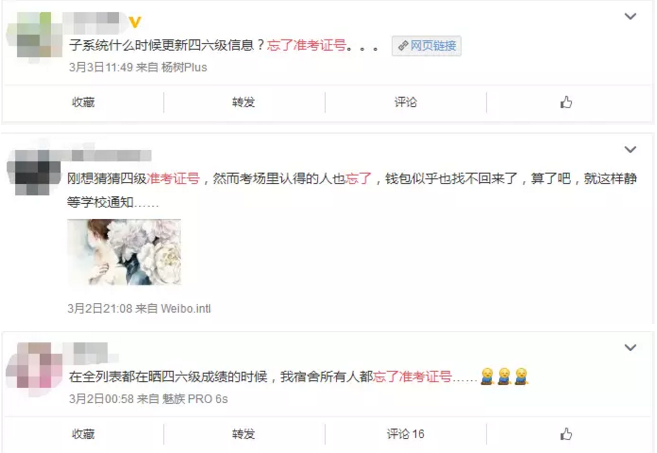Click 转发 on the third post

[243, 434]
